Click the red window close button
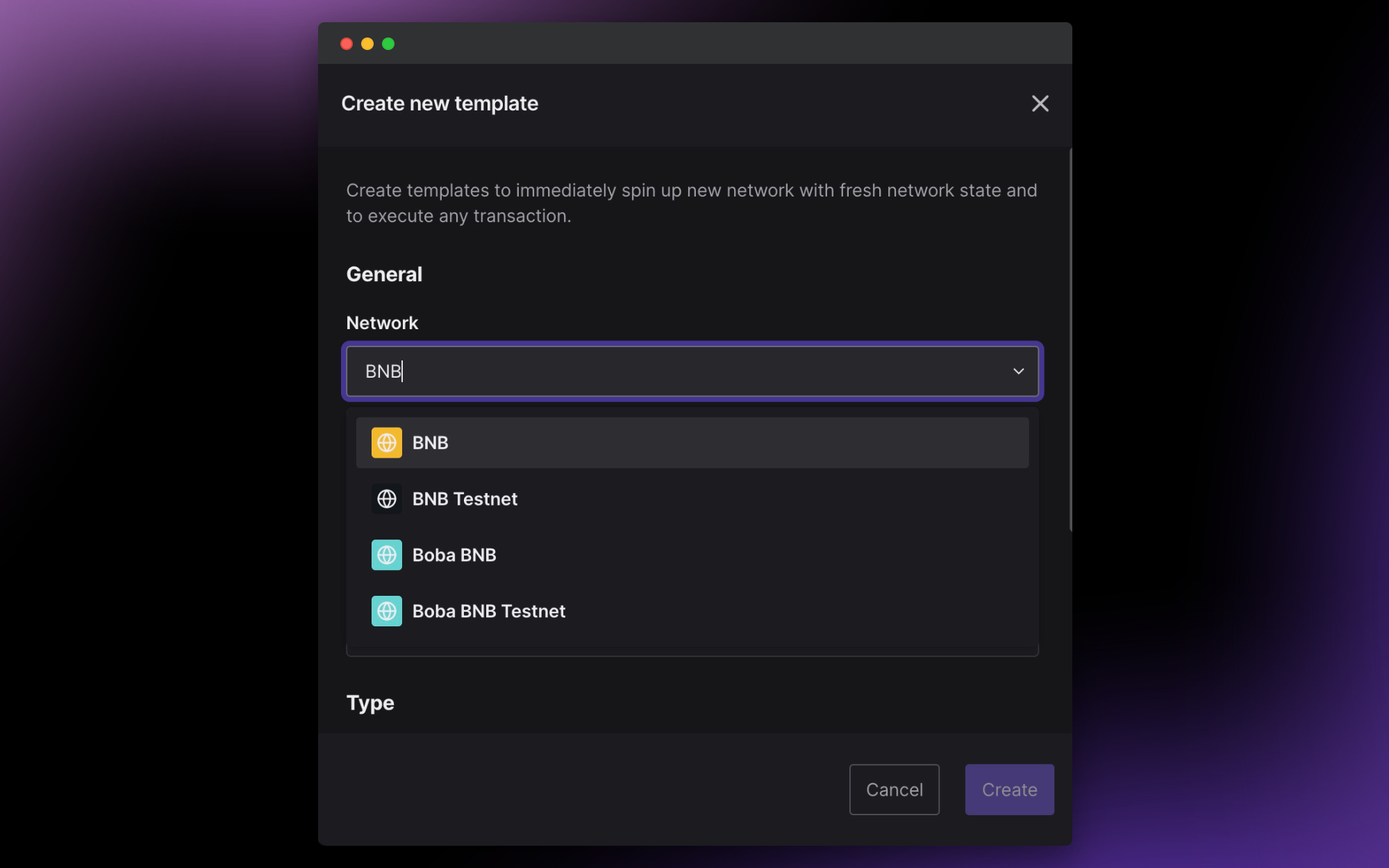The image size is (1389, 868). click(347, 44)
